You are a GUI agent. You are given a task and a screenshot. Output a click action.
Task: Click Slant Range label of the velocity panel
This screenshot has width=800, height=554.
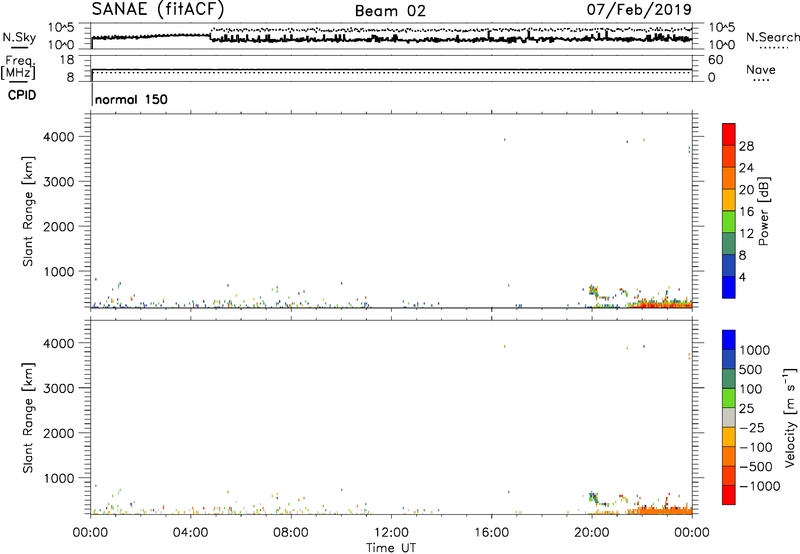coord(28,418)
